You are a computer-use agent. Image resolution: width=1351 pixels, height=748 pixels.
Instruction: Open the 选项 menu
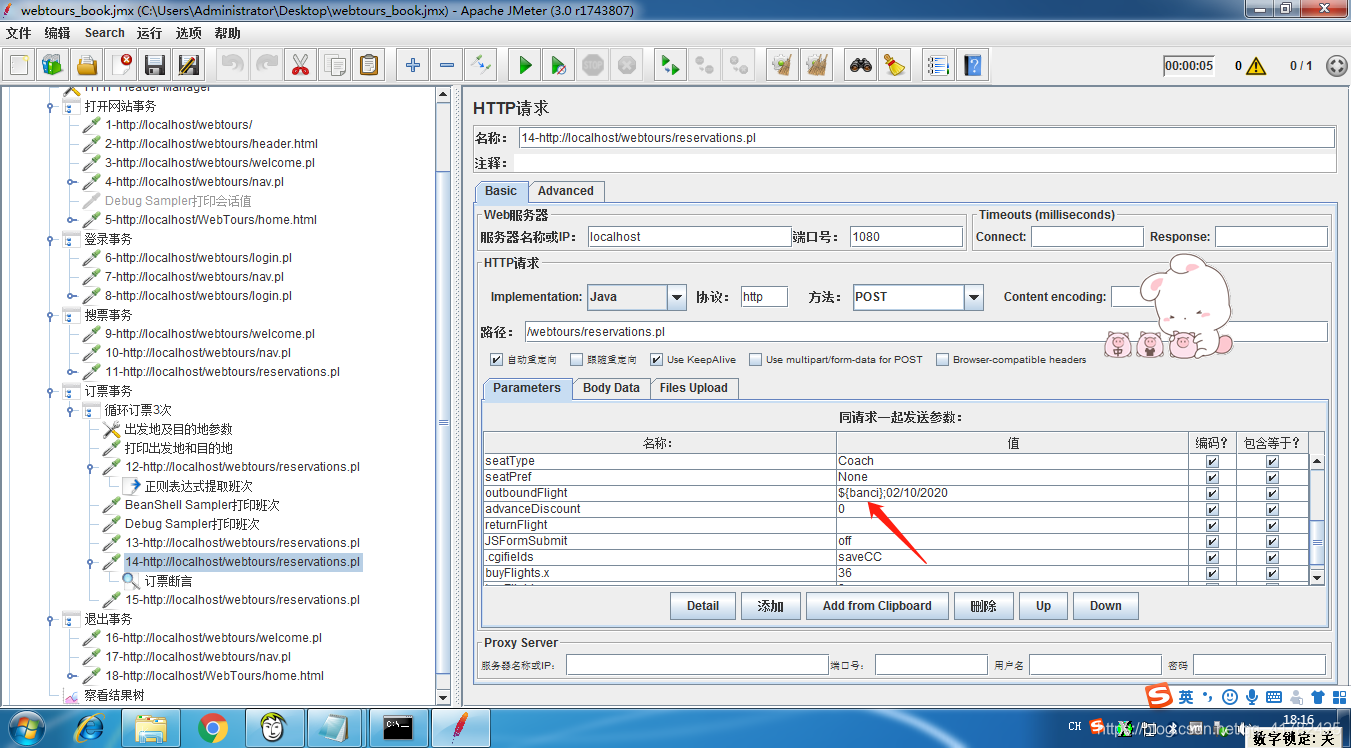tap(188, 33)
